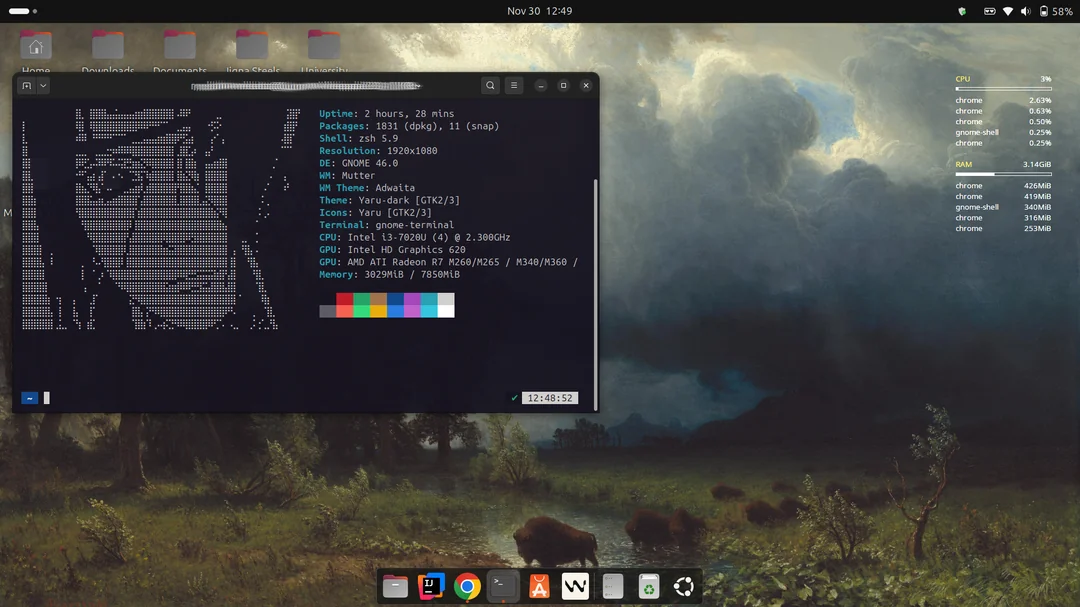
Task: Open the calendar via the date display
Action: [x=539, y=10]
